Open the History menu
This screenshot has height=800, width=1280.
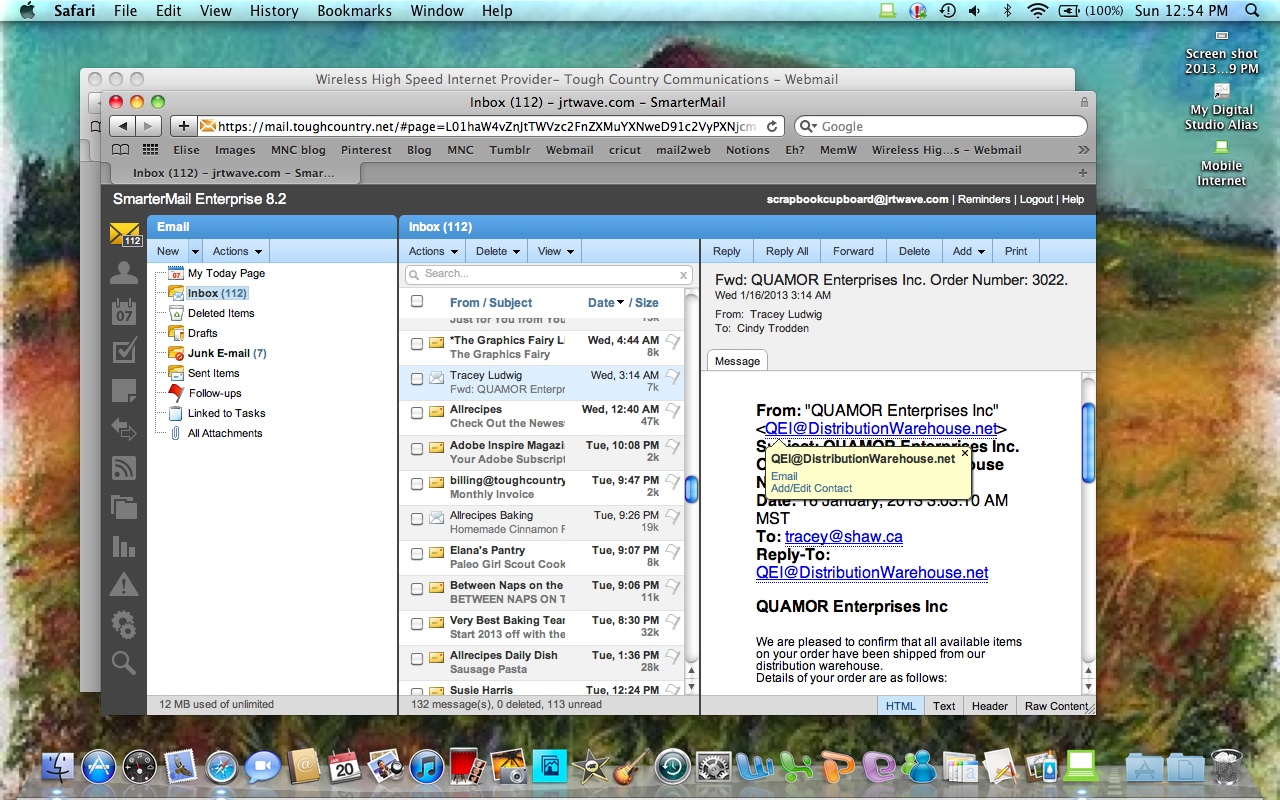pyautogui.click(x=274, y=11)
